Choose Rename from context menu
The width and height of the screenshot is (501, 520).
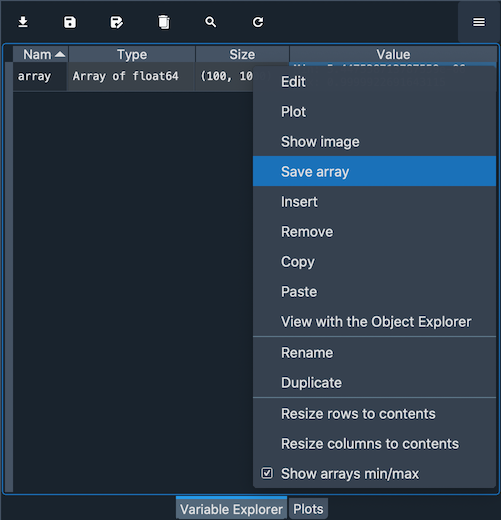pyautogui.click(x=374, y=353)
